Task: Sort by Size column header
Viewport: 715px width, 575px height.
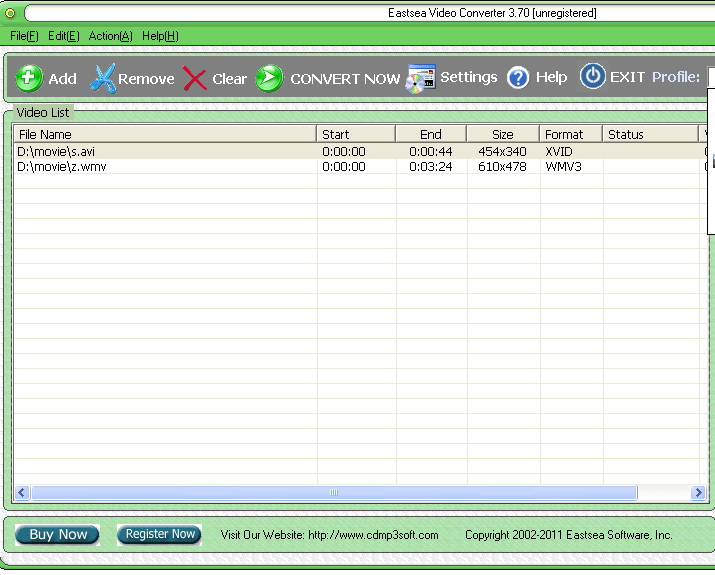Action: pos(503,135)
